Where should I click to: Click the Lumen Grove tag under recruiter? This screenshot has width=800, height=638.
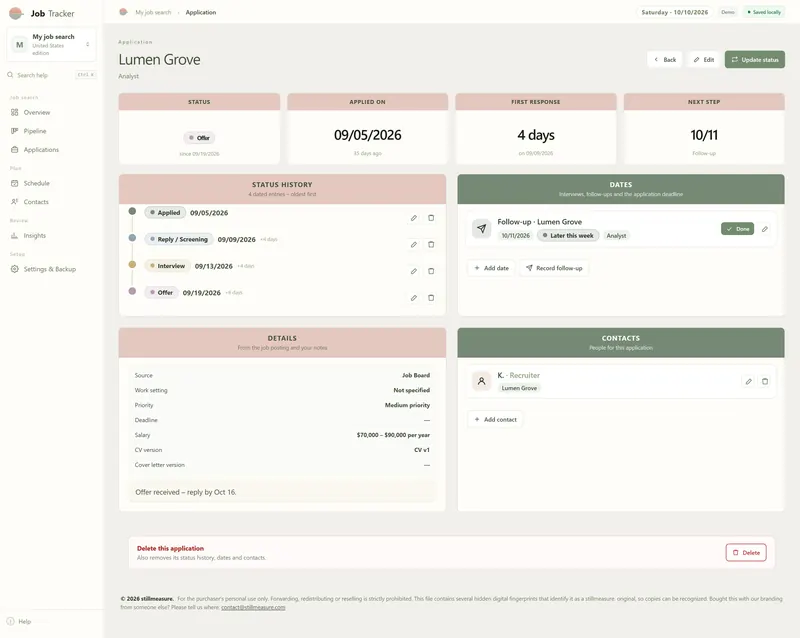tap(519, 388)
